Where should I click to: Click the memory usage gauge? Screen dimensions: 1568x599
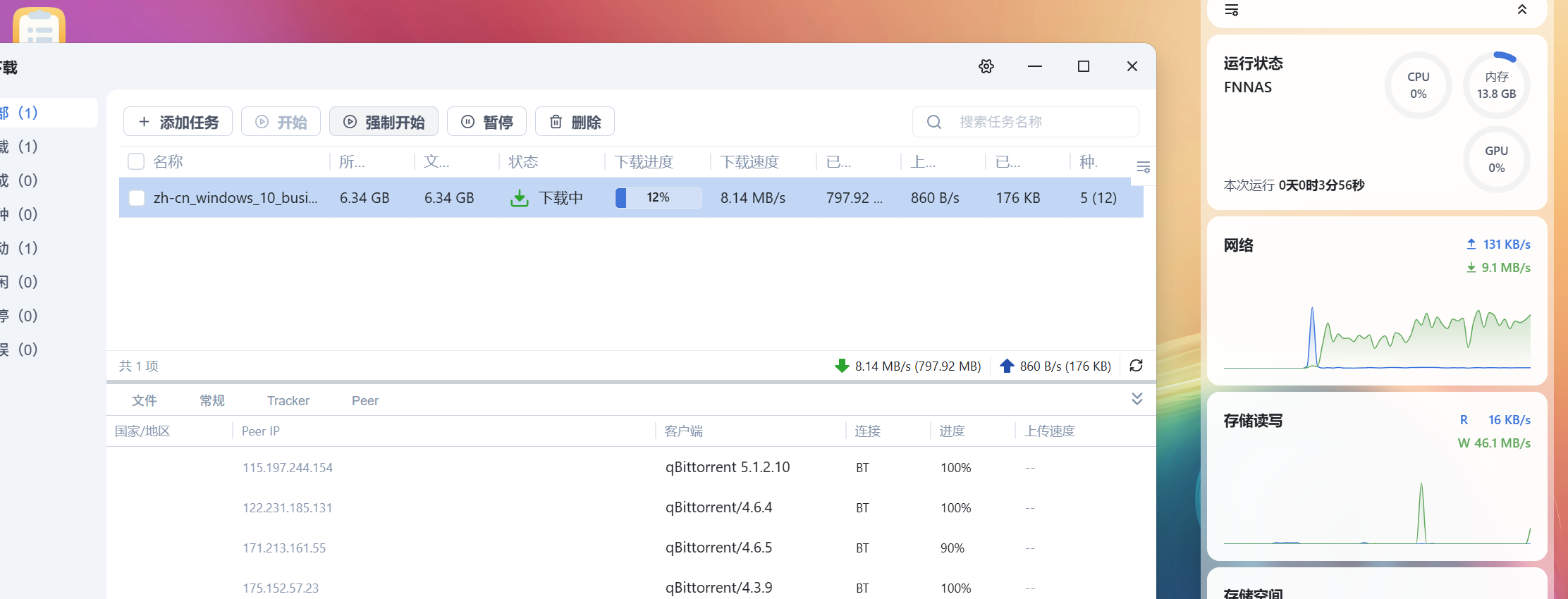coord(1496,85)
